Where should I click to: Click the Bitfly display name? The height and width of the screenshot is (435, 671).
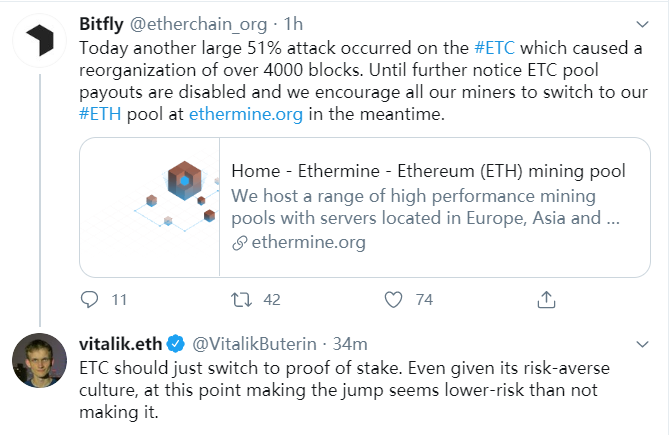(x=101, y=24)
